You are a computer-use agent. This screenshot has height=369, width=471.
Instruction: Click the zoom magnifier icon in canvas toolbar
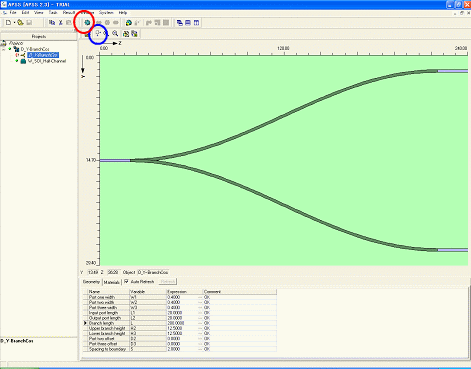click(x=115, y=34)
